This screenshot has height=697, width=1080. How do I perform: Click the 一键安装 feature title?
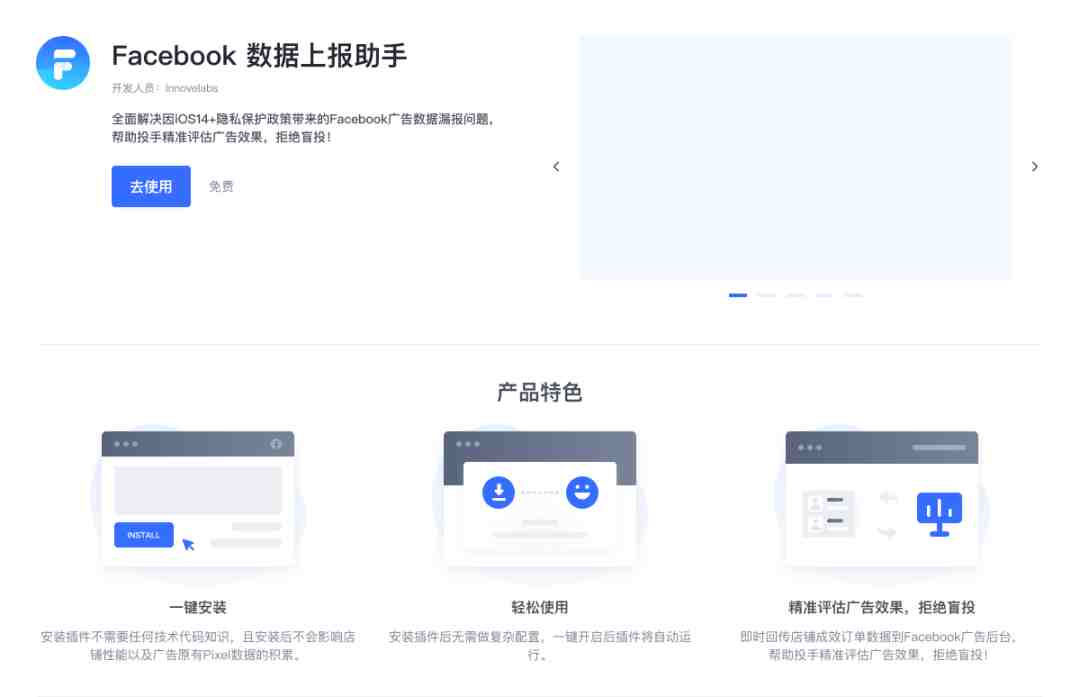coord(198,607)
